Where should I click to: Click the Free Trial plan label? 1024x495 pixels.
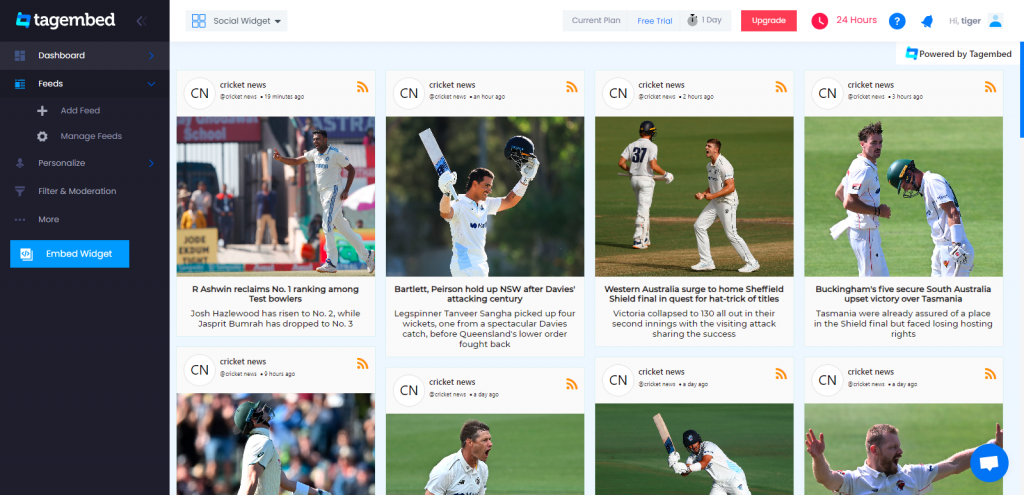(x=654, y=21)
